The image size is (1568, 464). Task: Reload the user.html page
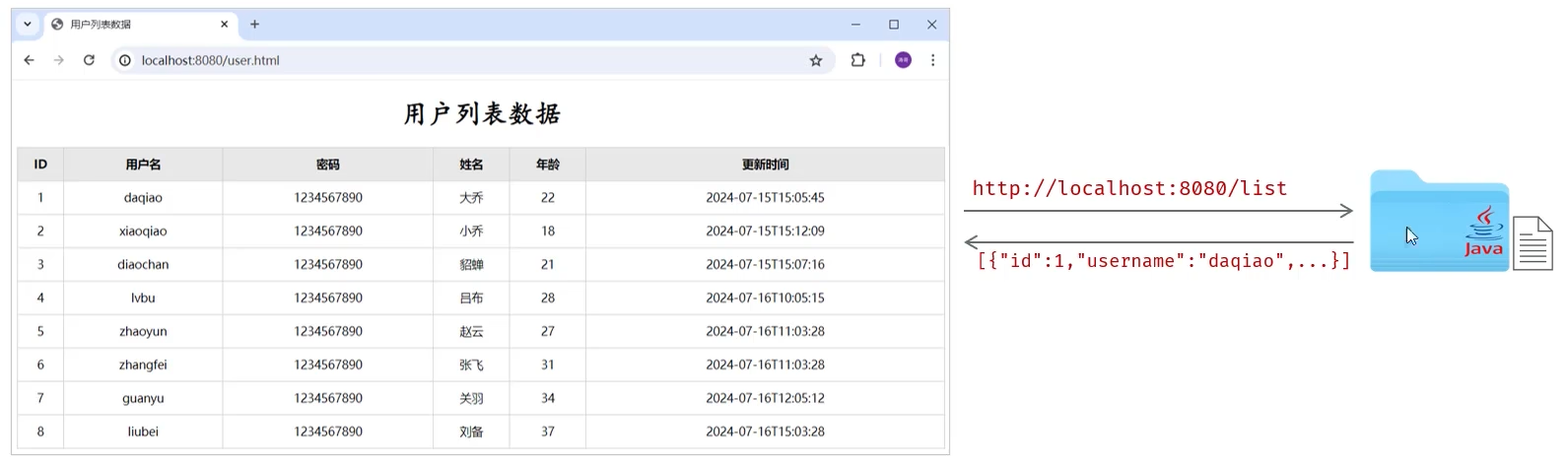(89, 60)
